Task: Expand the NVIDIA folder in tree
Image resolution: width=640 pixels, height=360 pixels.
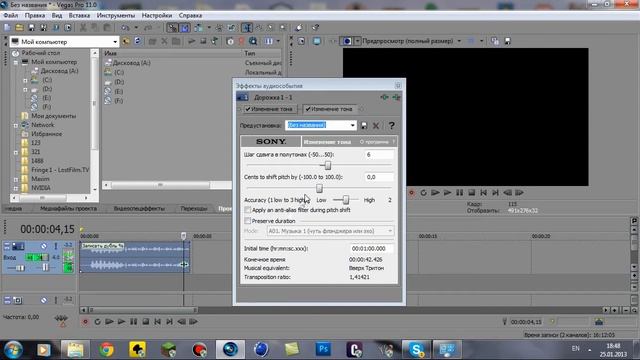Action: coord(16,188)
